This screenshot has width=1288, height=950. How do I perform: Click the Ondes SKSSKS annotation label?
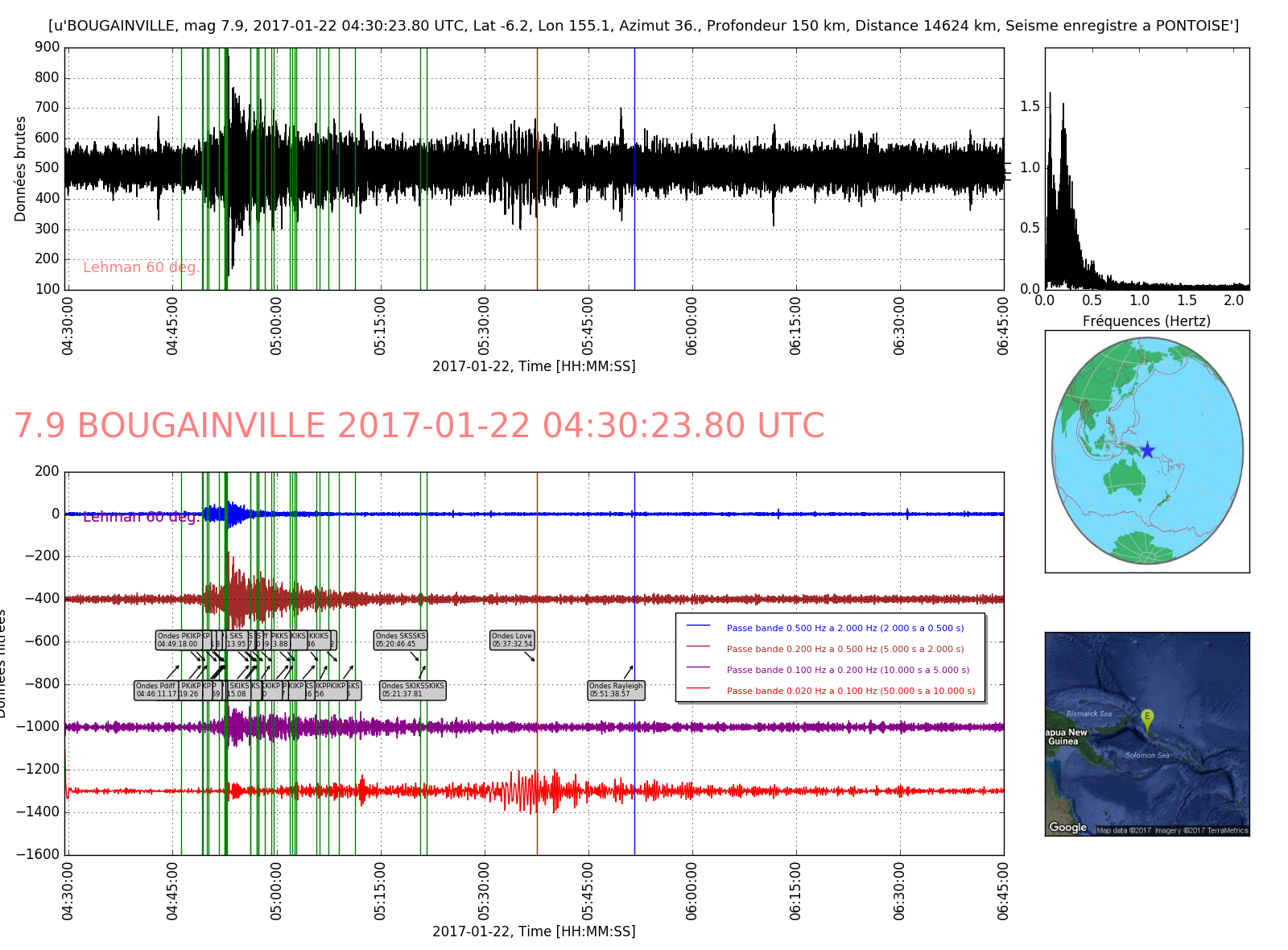click(x=400, y=640)
